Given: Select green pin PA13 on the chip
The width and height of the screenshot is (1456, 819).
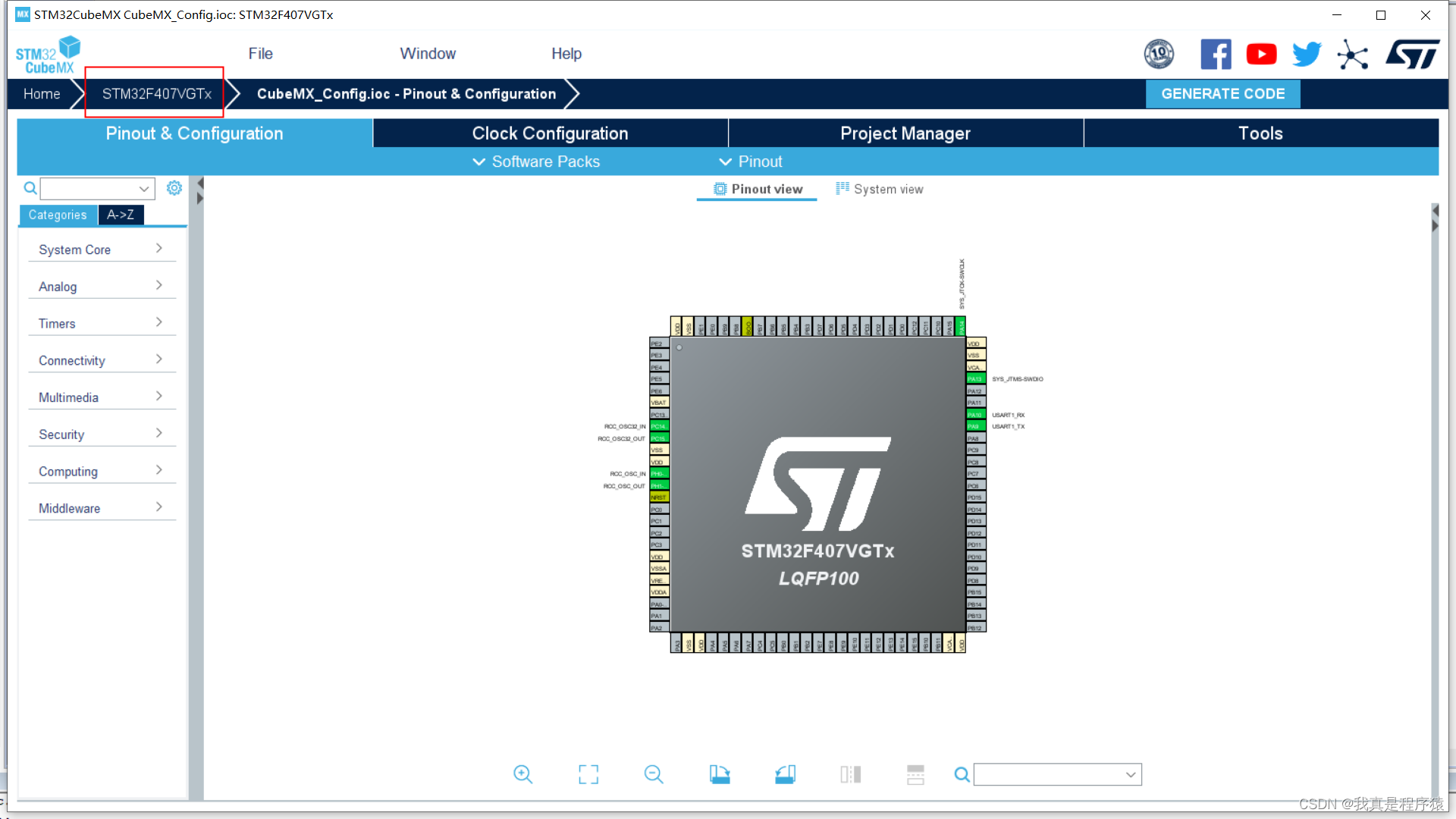Looking at the screenshot, I should [976, 378].
